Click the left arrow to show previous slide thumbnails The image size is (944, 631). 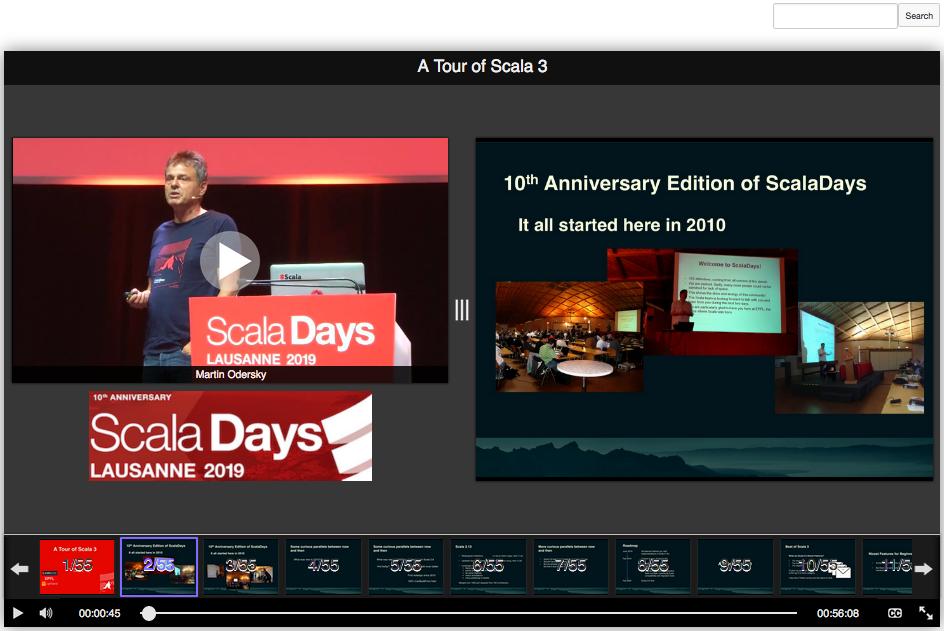[20, 568]
